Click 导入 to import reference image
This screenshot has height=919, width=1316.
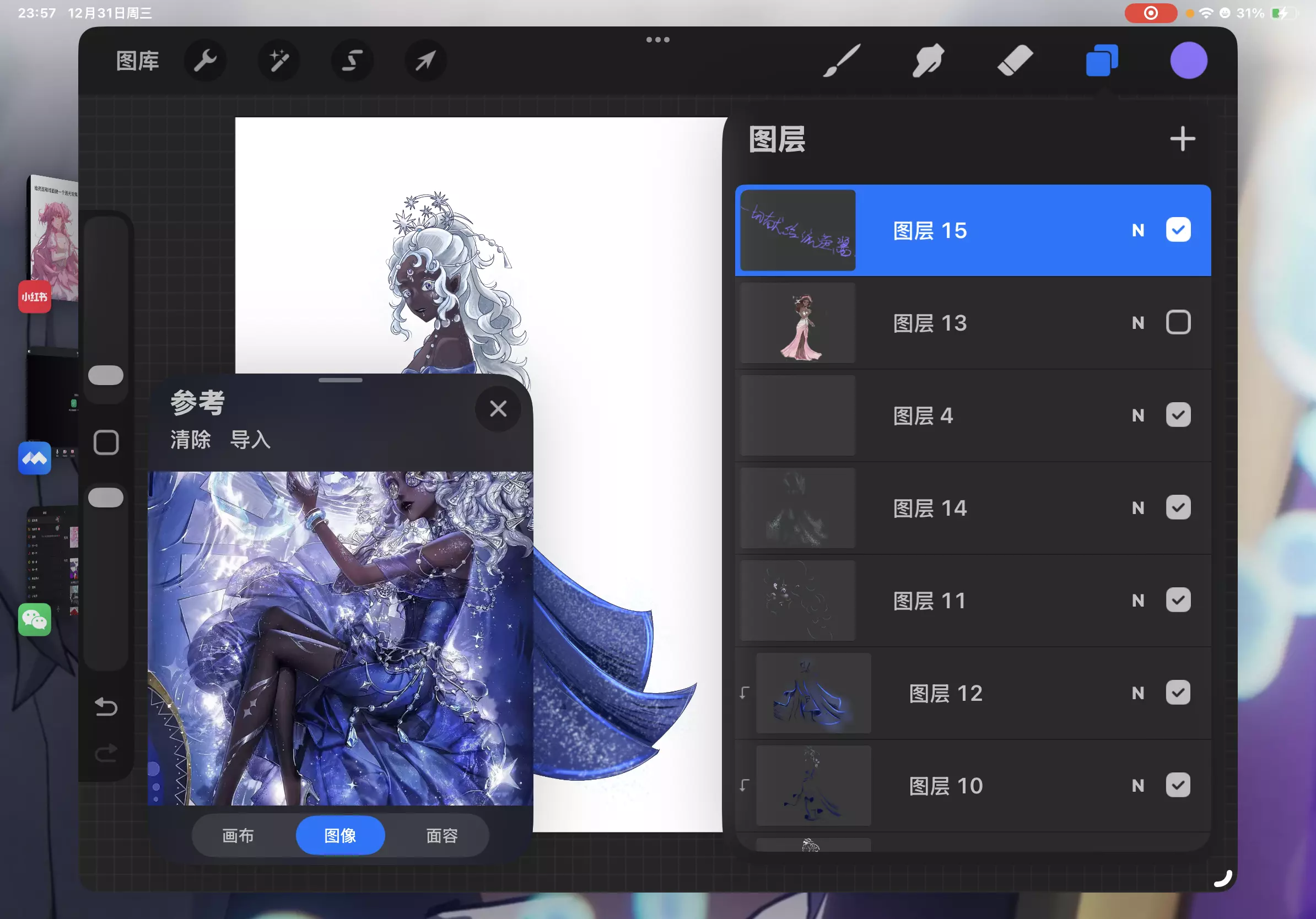point(250,440)
